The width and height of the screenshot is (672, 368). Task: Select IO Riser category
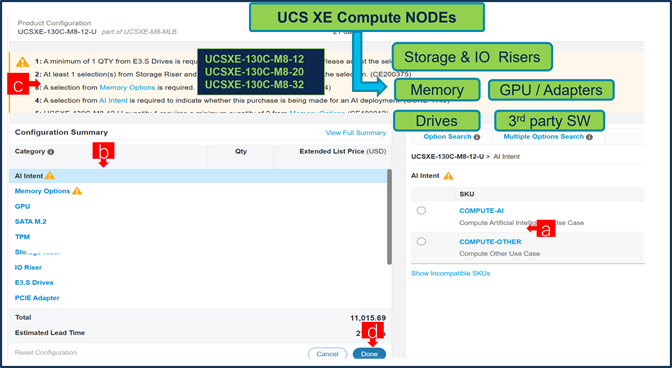[28, 267]
